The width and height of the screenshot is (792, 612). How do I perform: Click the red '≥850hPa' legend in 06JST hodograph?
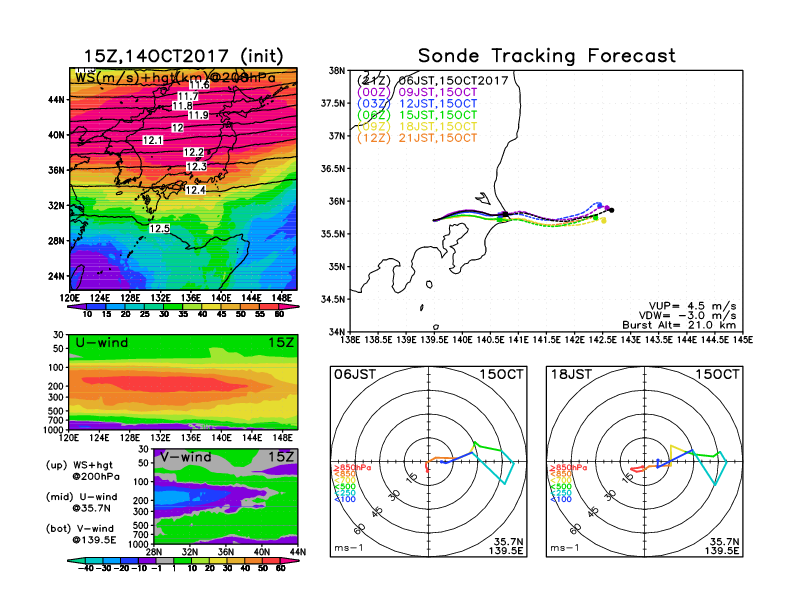click(346, 467)
